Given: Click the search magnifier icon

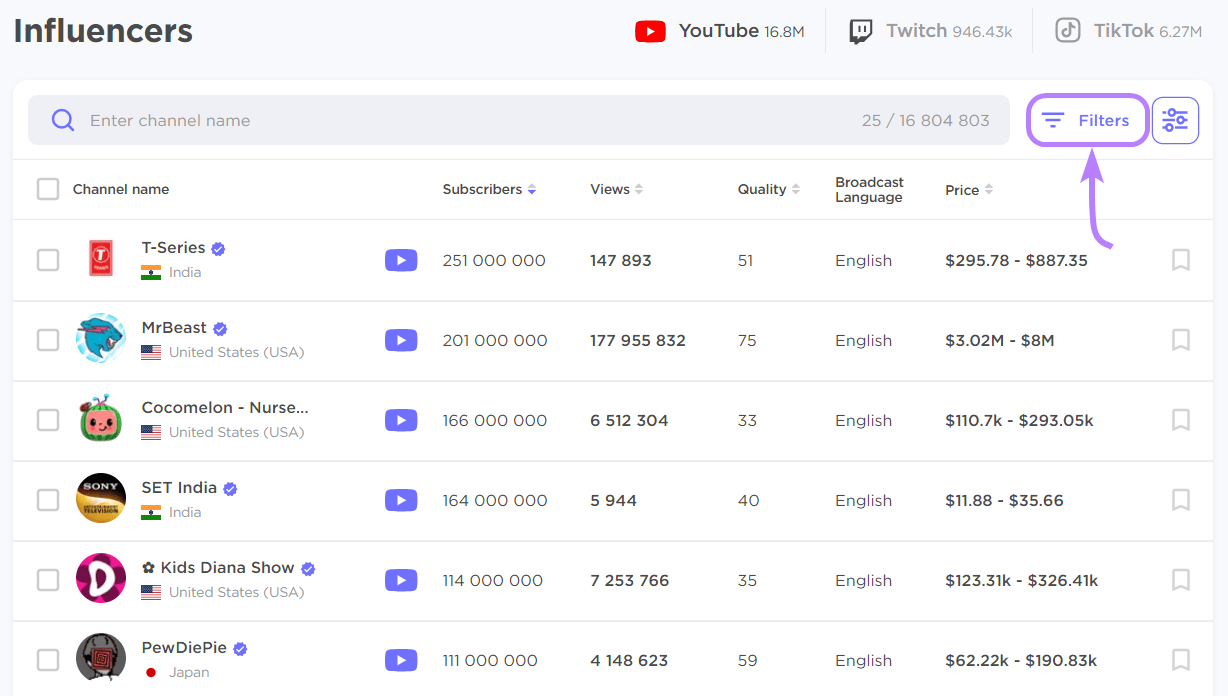Looking at the screenshot, I should pos(62,119).
